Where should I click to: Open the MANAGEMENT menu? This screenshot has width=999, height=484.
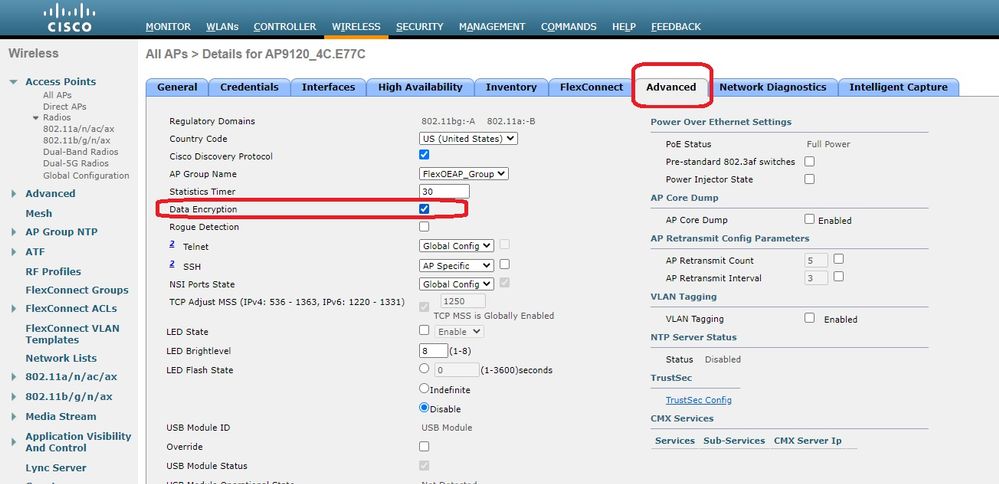coord(492,27)
